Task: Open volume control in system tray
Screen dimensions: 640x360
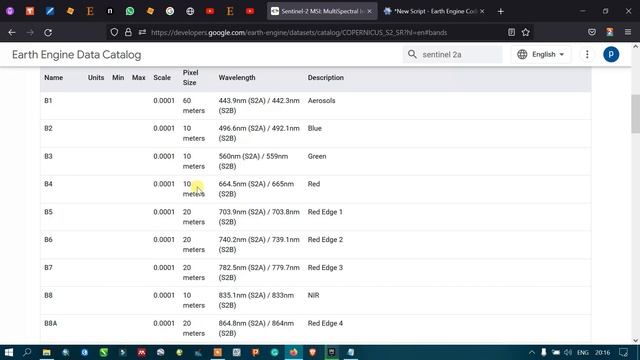Action: point(568,352)
